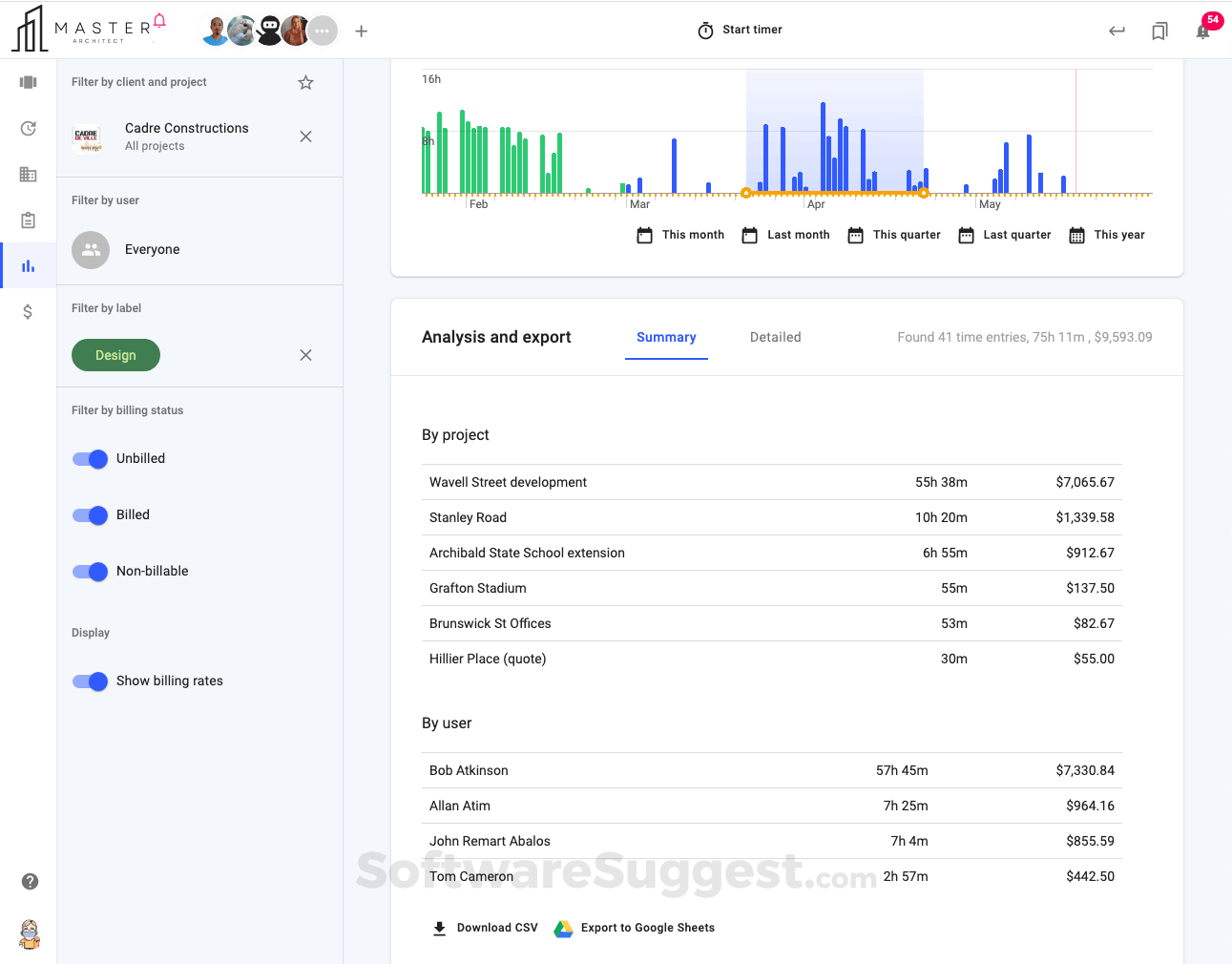Open the bookmarks icon in top bar

[1159, 31]
